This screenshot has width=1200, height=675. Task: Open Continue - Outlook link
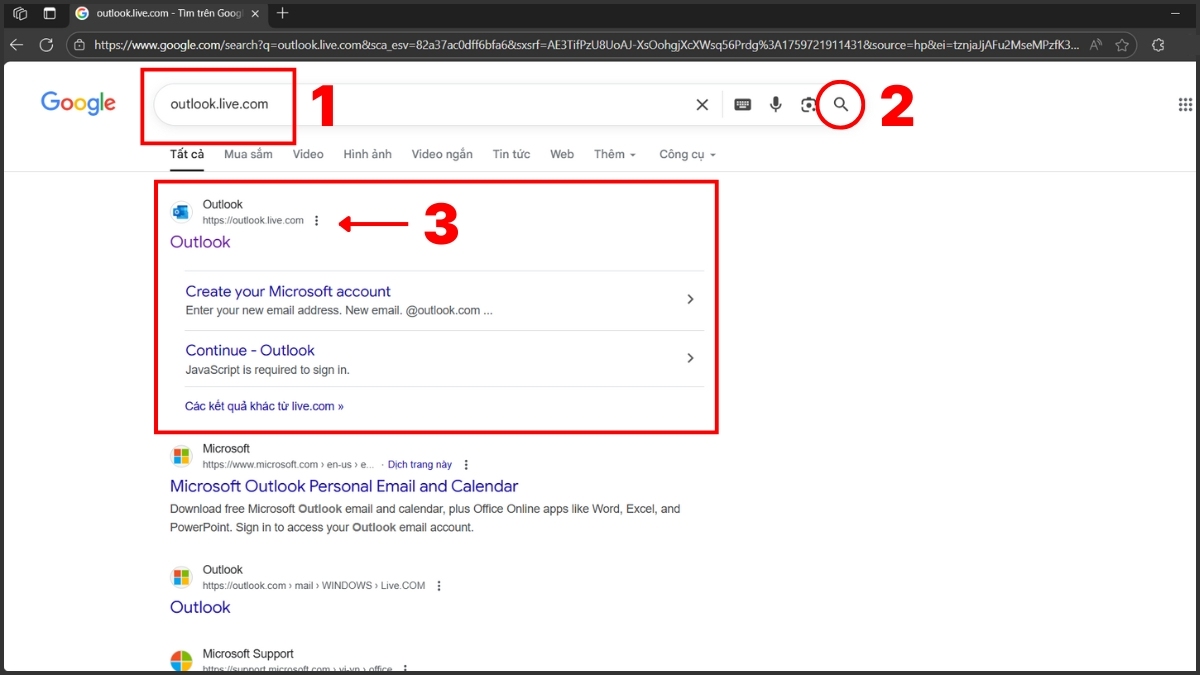[250, 350]
